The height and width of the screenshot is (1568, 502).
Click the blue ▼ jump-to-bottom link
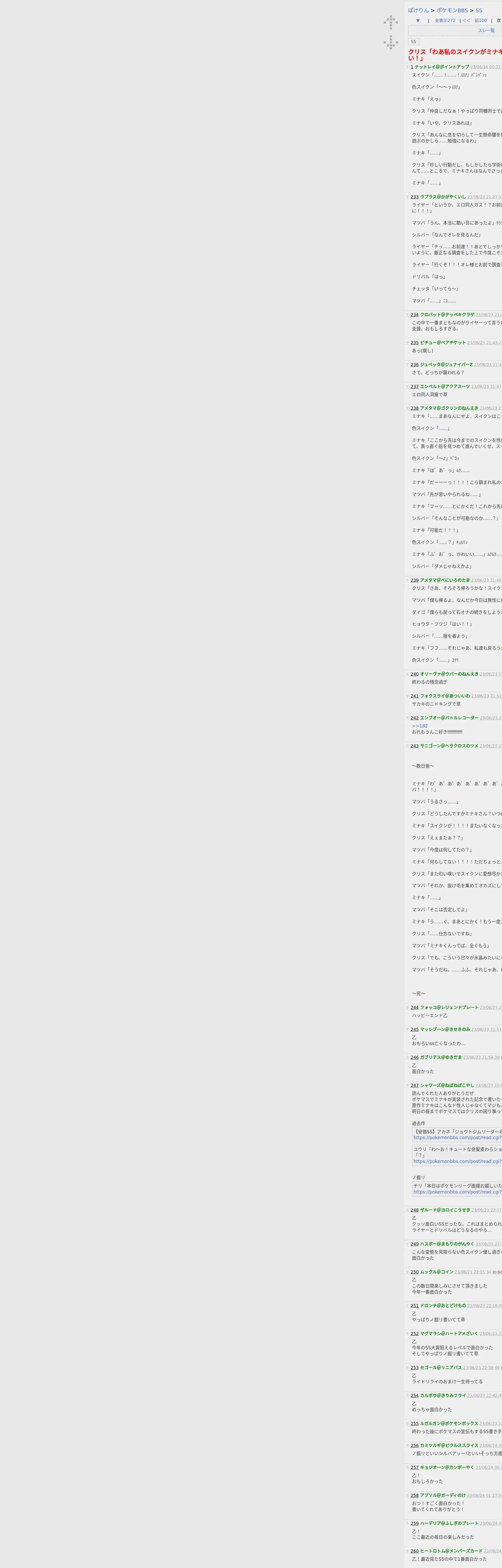(x=418, y=21)
